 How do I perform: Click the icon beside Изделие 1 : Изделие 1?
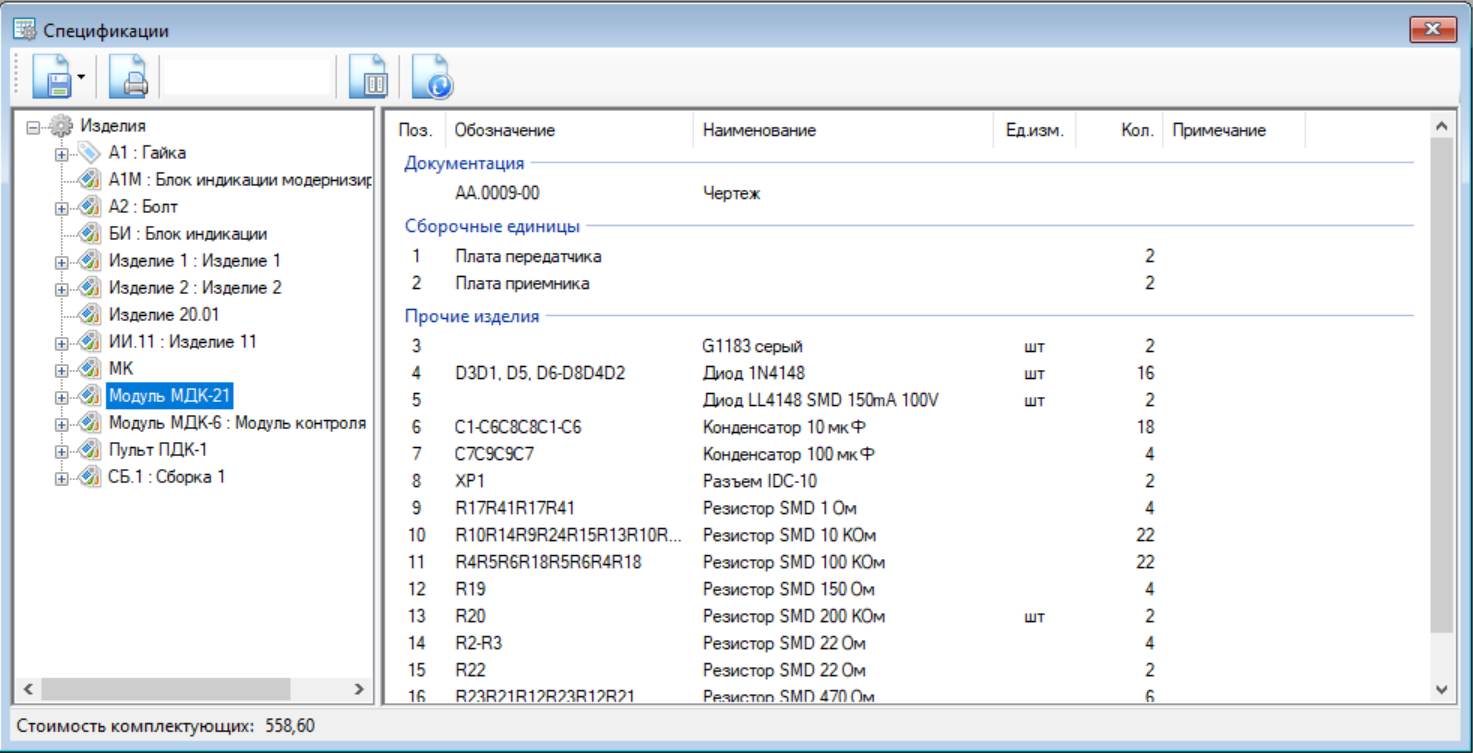coord(89,261)
